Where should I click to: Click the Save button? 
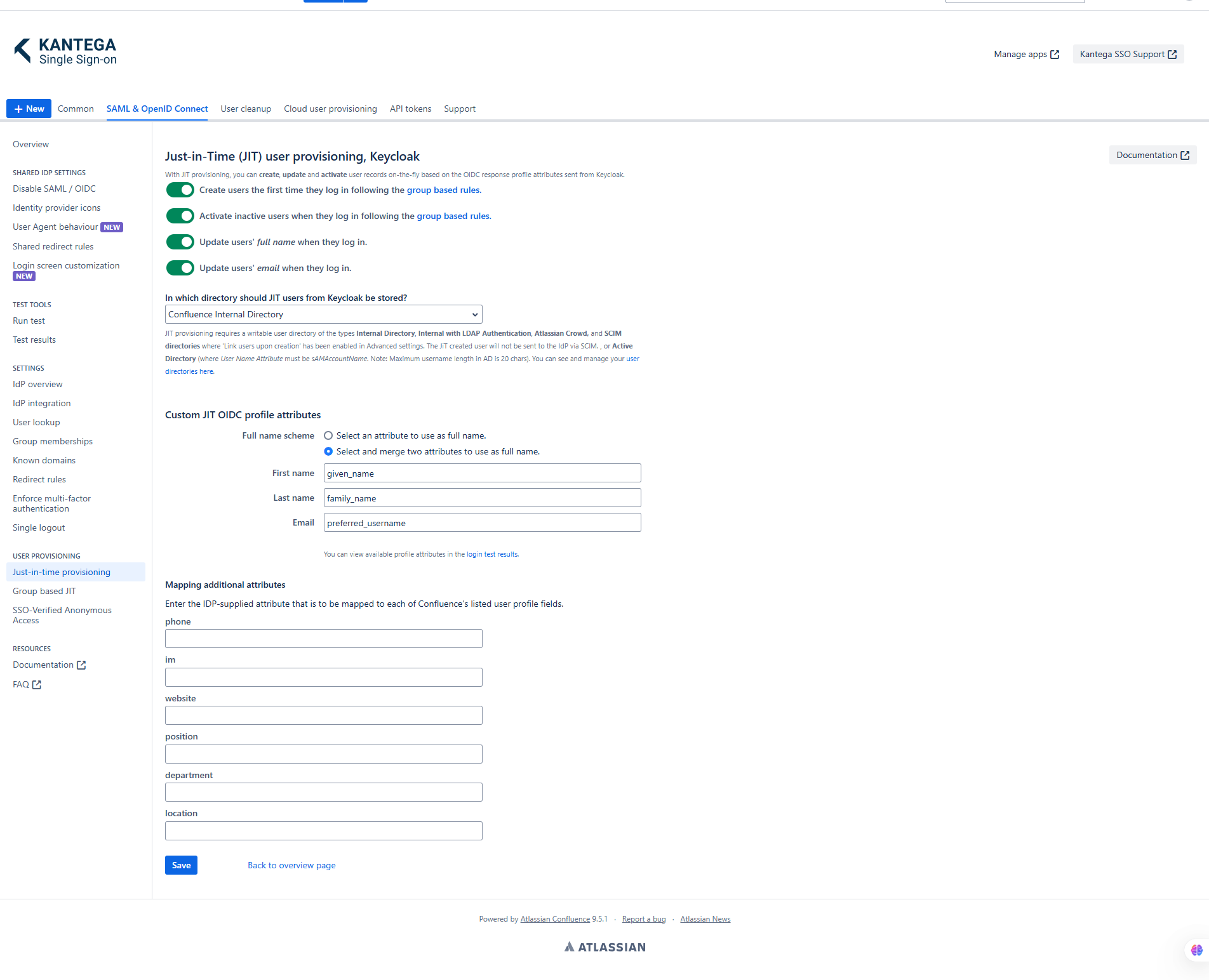[x=181, y=866]
